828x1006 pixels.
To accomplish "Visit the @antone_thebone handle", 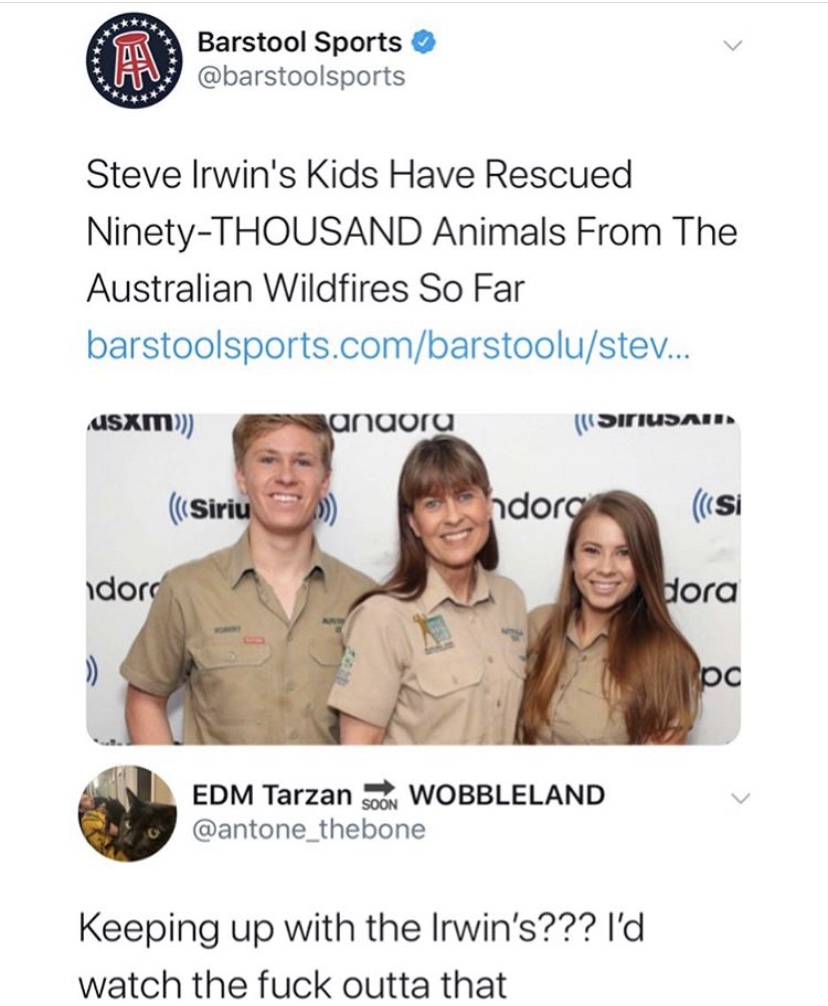I will click(x=310, y=828).
